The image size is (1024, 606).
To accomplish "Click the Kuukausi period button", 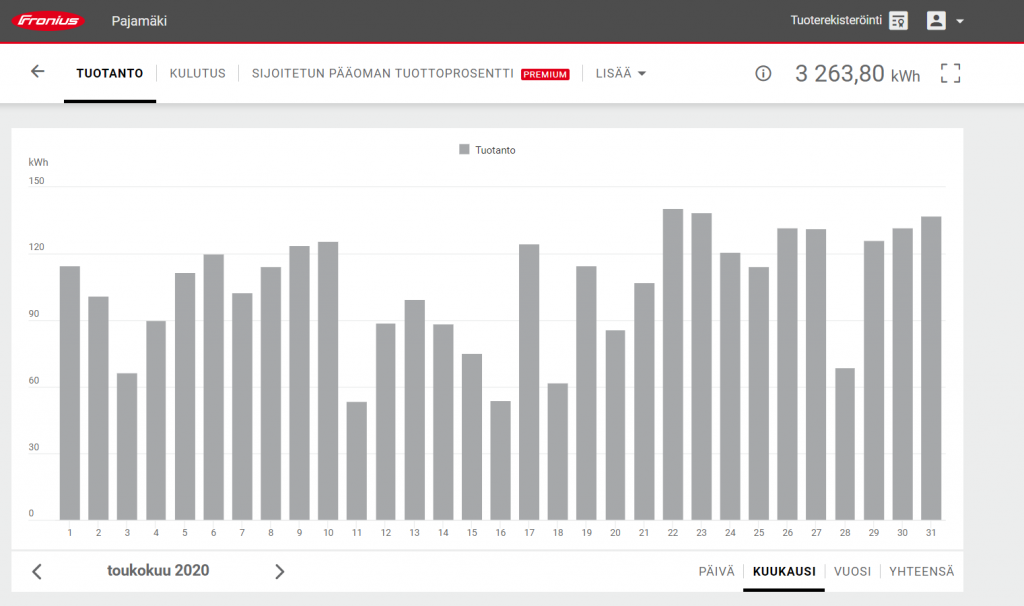I will pyautogui.click(x=783, y=572).
